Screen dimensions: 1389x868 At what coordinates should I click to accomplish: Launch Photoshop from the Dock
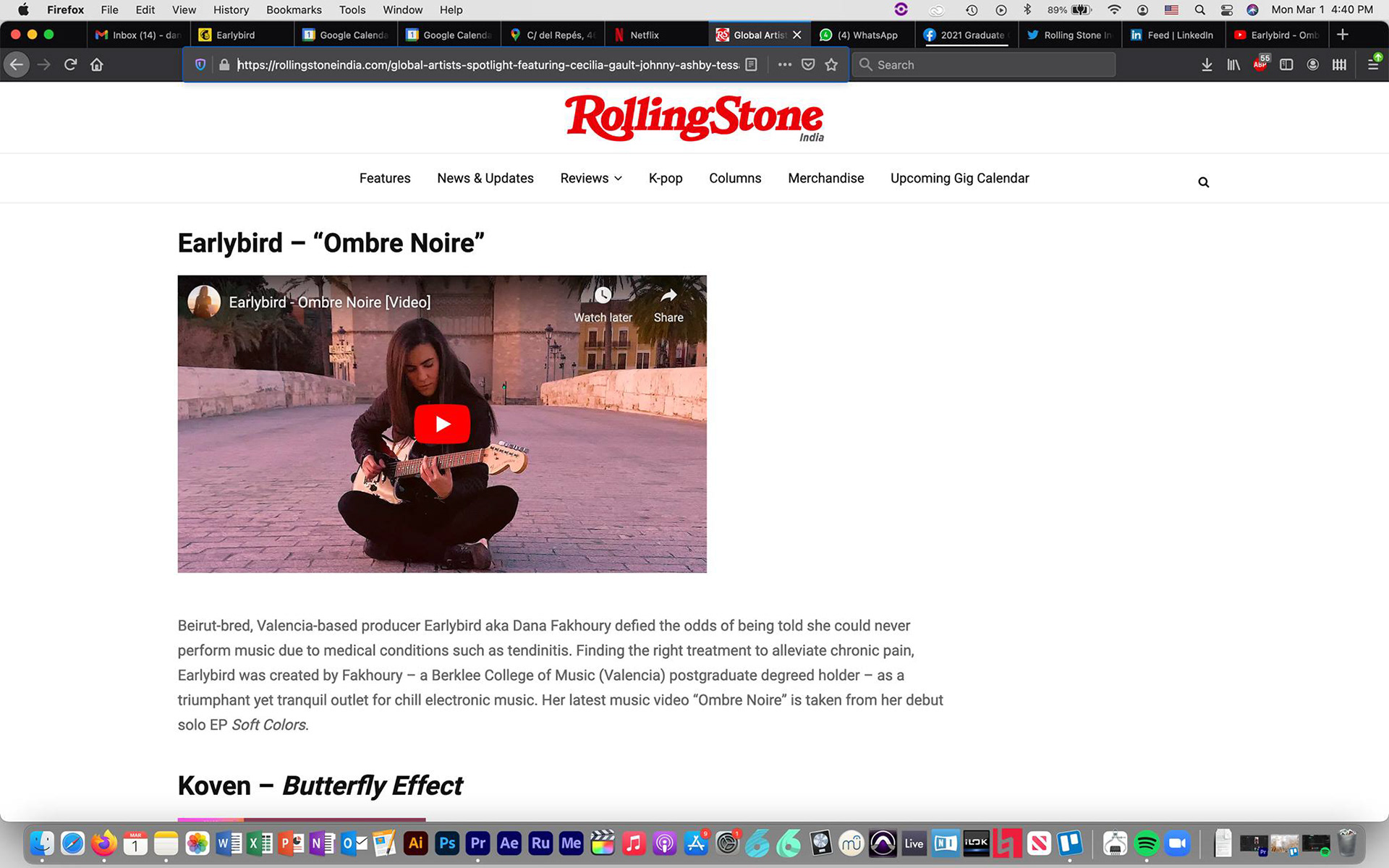(x=447, y=843)
